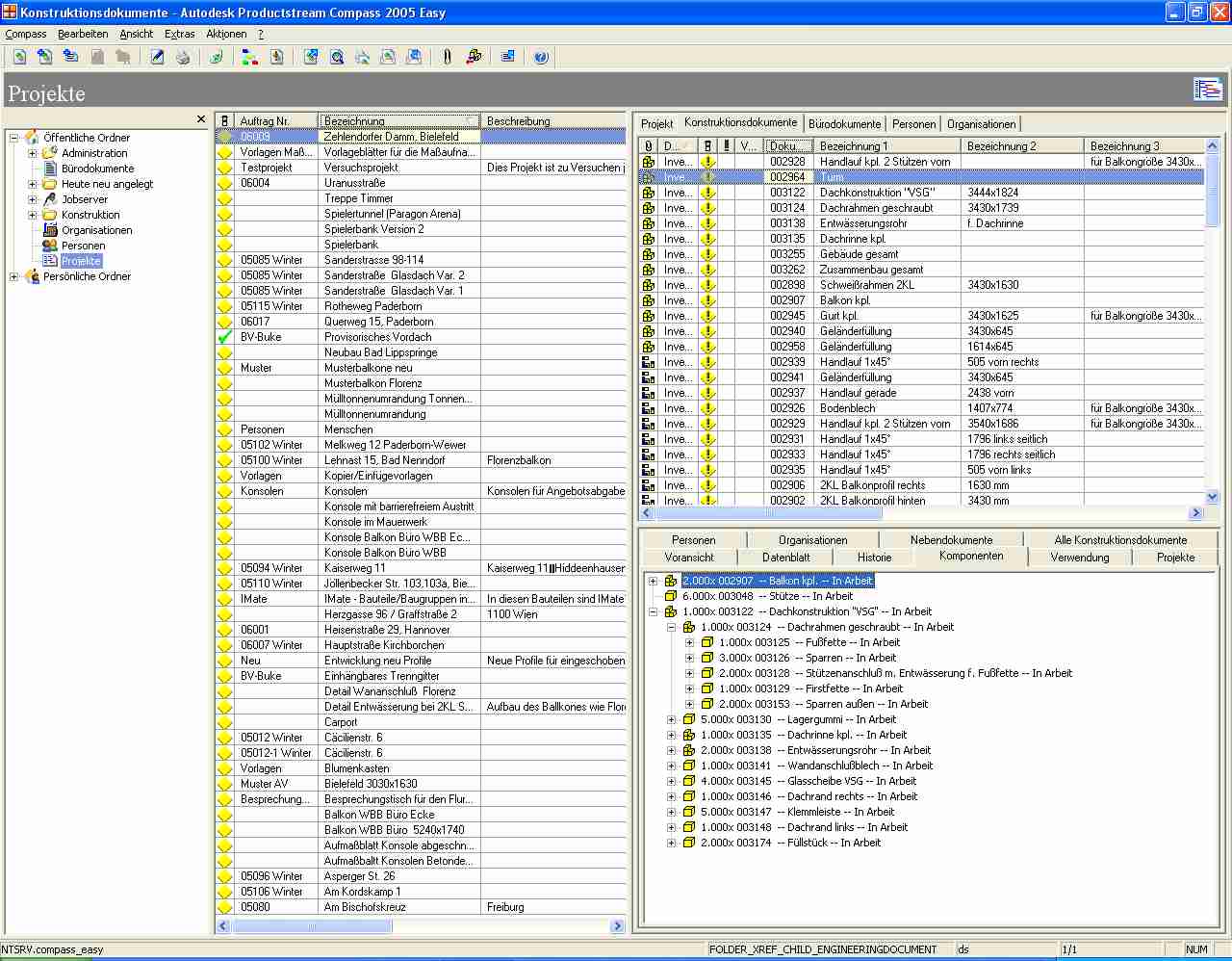Collapse the Öffentliche Ordner tree node

point(14,138)
